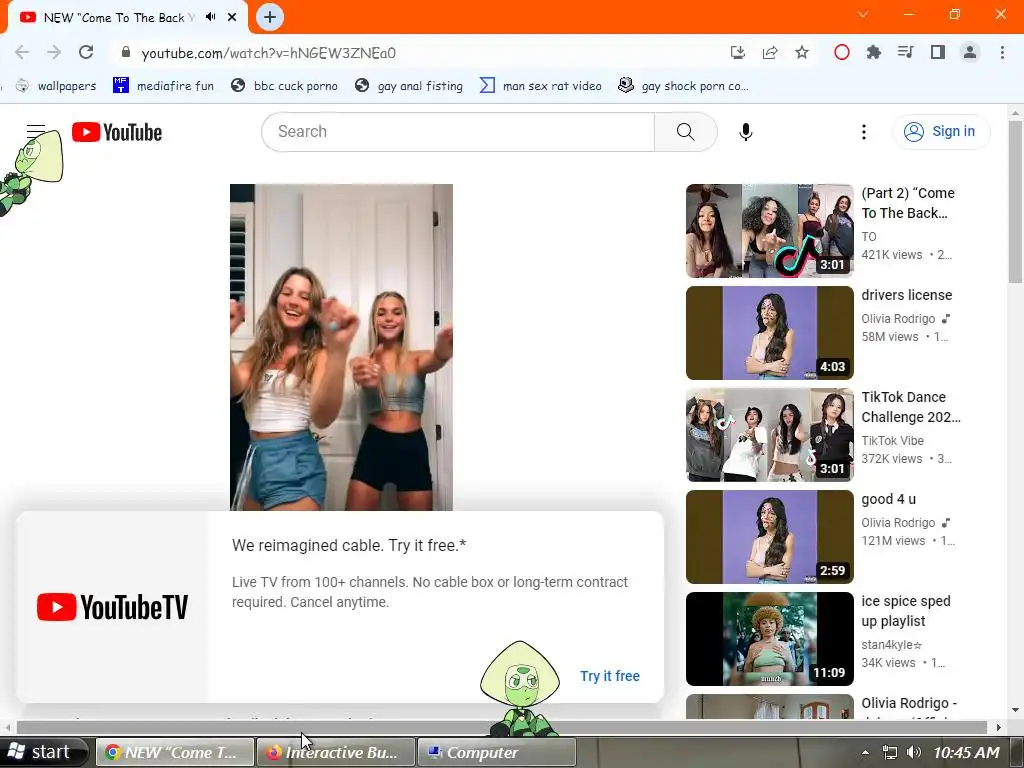Go back with browser back arrow

pyautogui.click(x=22, y=53)
